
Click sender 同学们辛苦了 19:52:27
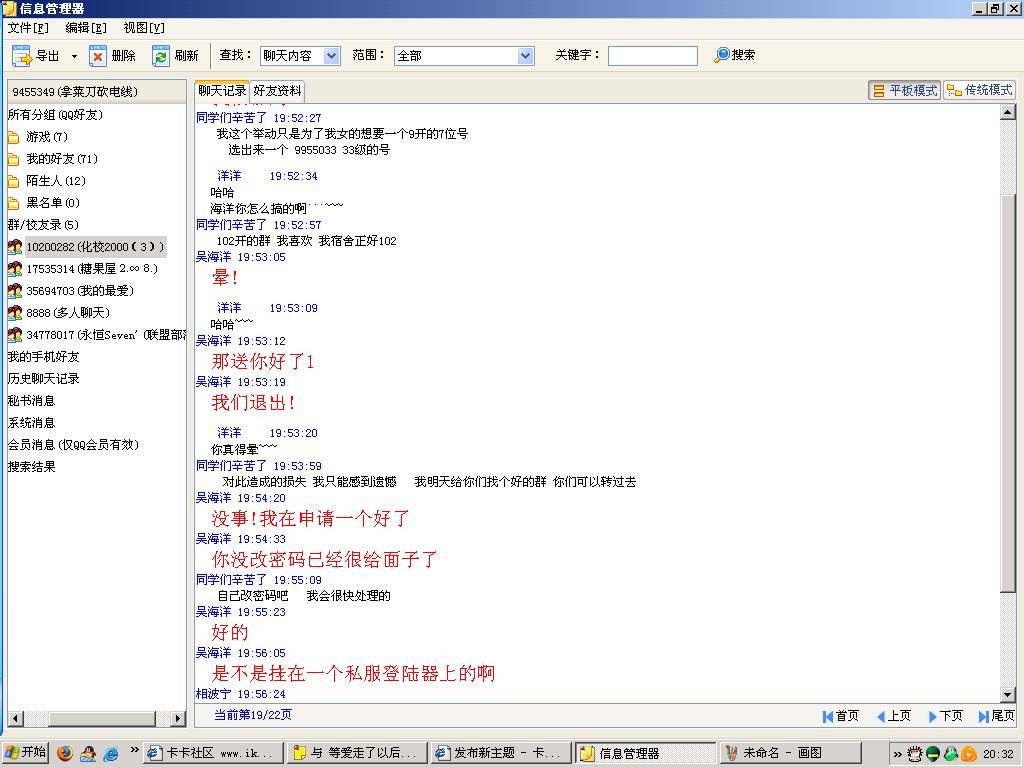coord(259,118)
